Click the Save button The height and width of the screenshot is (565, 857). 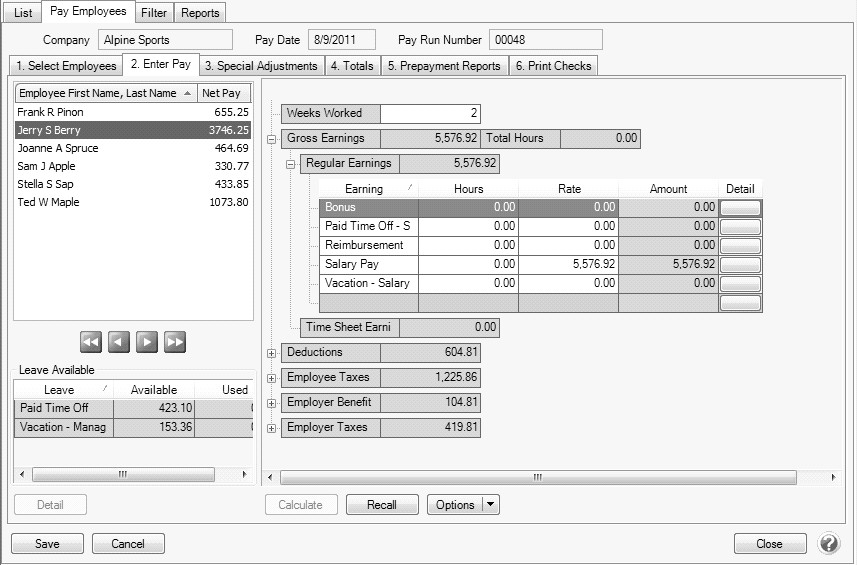click(x=46, y=544)
